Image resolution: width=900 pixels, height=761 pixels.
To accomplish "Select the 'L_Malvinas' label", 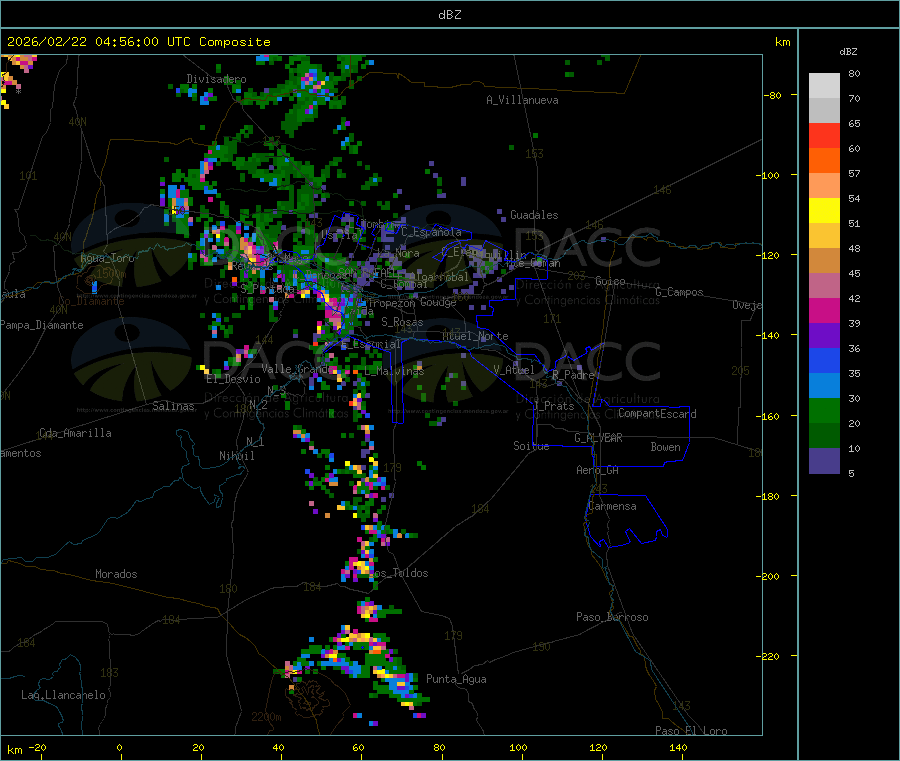I will pyautogui.click(x=394, y=371).
